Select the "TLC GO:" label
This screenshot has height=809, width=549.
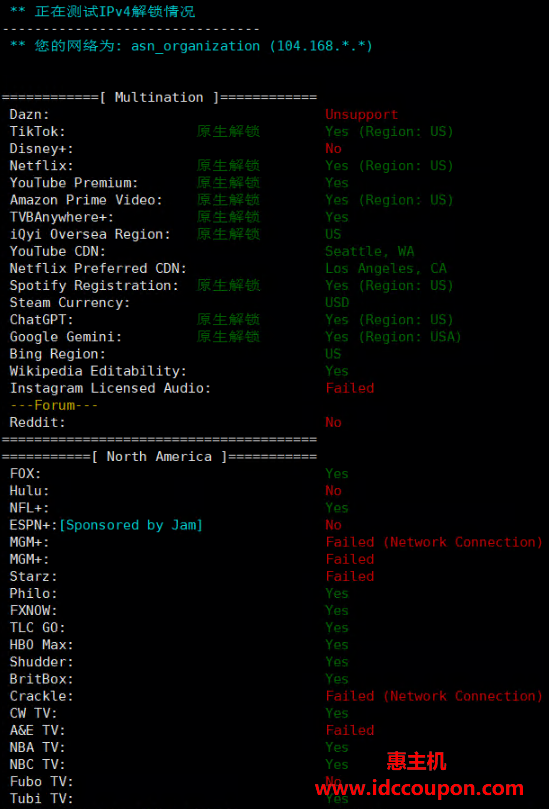[38, 628]
